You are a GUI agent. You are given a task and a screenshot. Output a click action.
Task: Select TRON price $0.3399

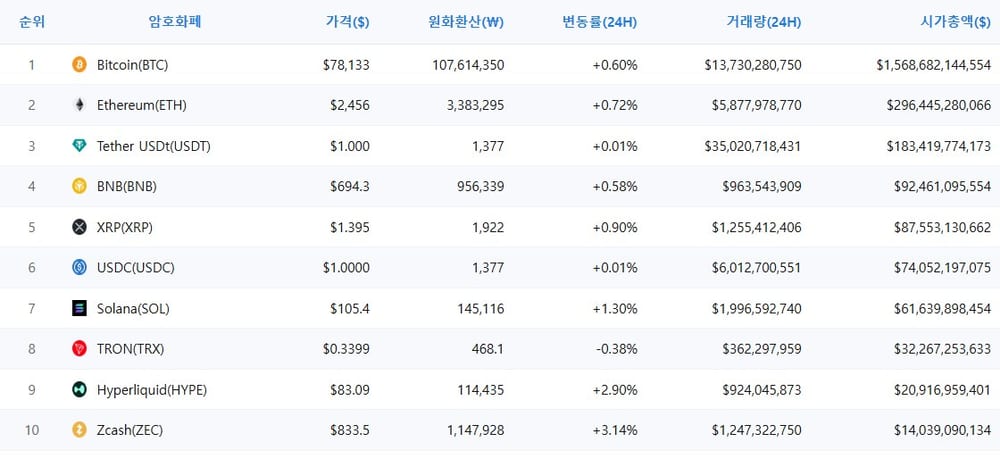click(346, 349)
